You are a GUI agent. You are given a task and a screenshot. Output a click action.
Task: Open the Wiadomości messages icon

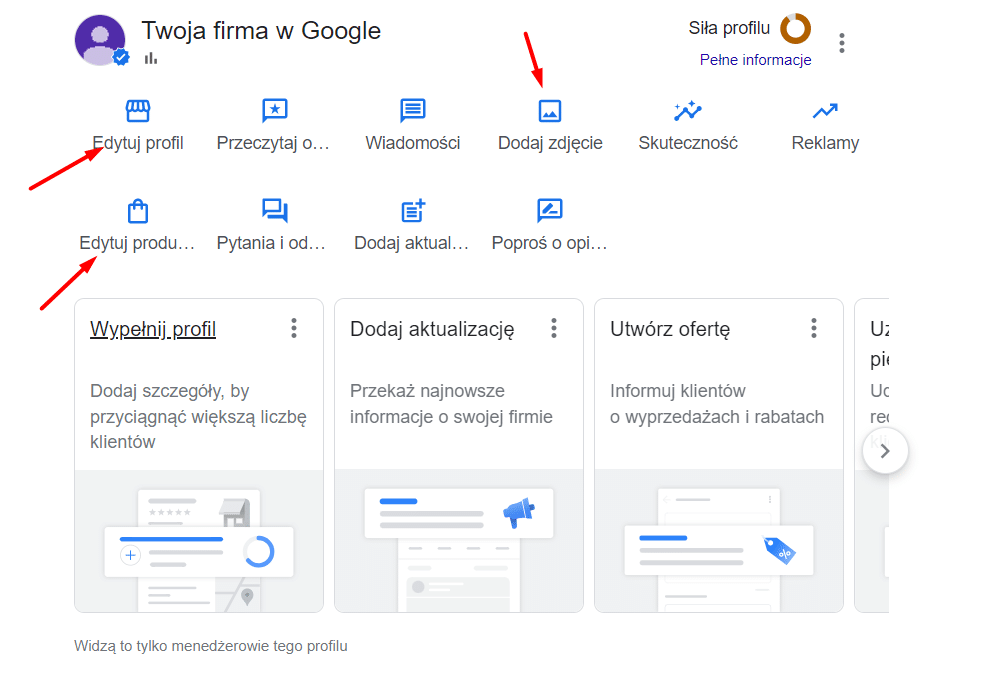pos(412,111)
